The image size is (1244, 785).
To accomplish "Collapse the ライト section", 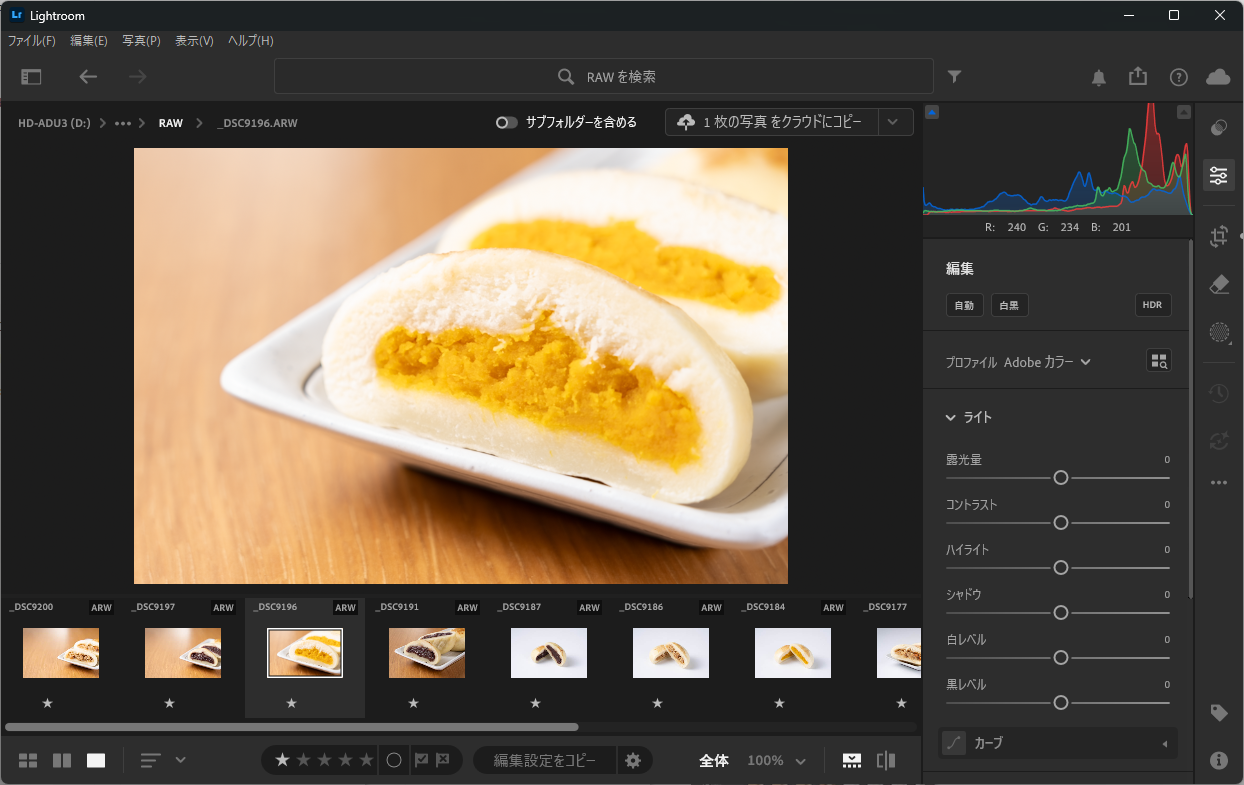I will [x=951, y=417].
